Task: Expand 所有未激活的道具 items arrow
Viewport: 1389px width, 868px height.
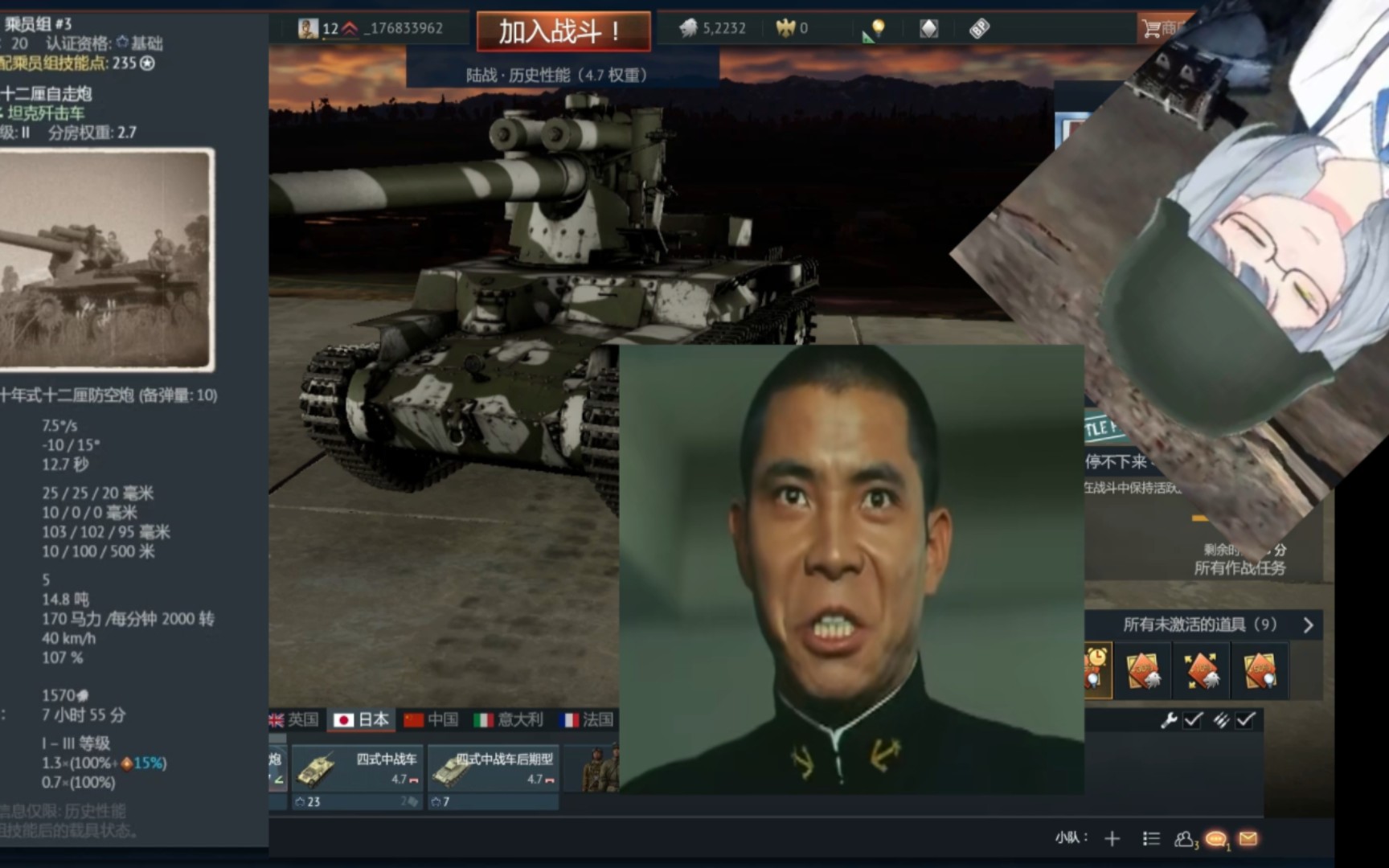Action: (1308, 625)
